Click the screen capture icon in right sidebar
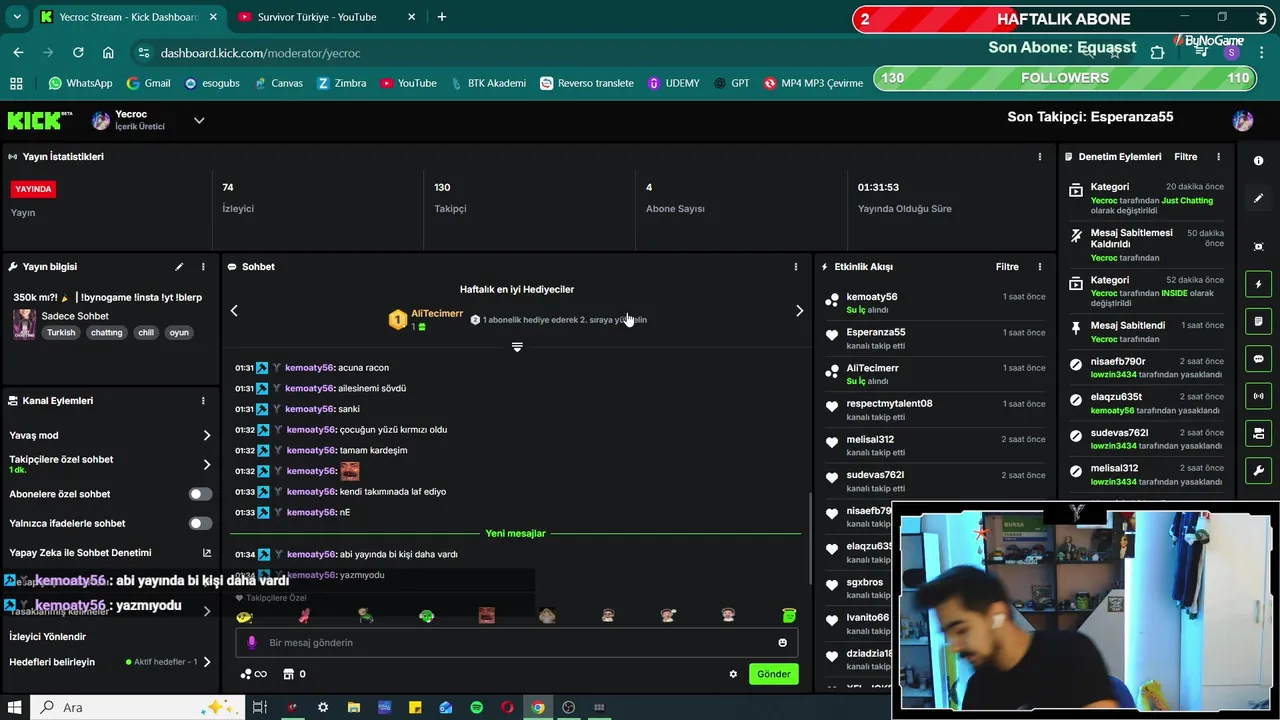Viewport: 1280px width, 720px height. 1258,246
